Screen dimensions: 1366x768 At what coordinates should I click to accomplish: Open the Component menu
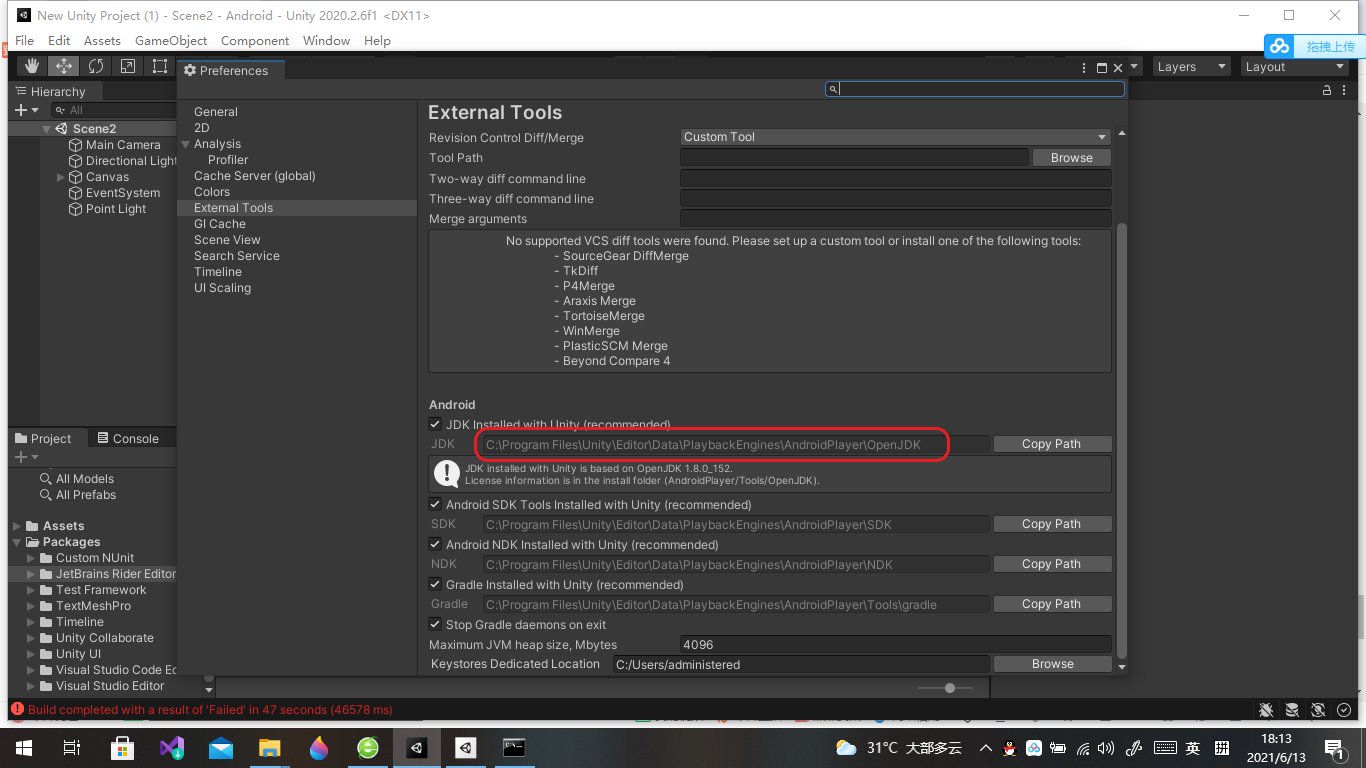(x=255, y=41)
